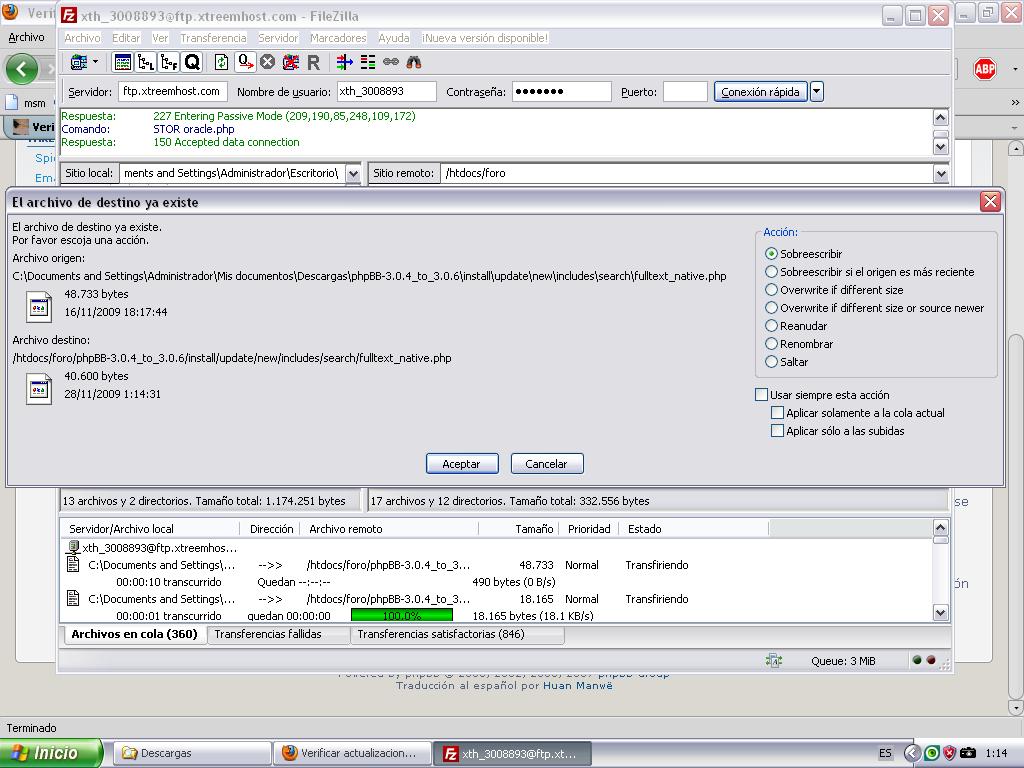Click Inicio start button

click(x=51, y=753)
